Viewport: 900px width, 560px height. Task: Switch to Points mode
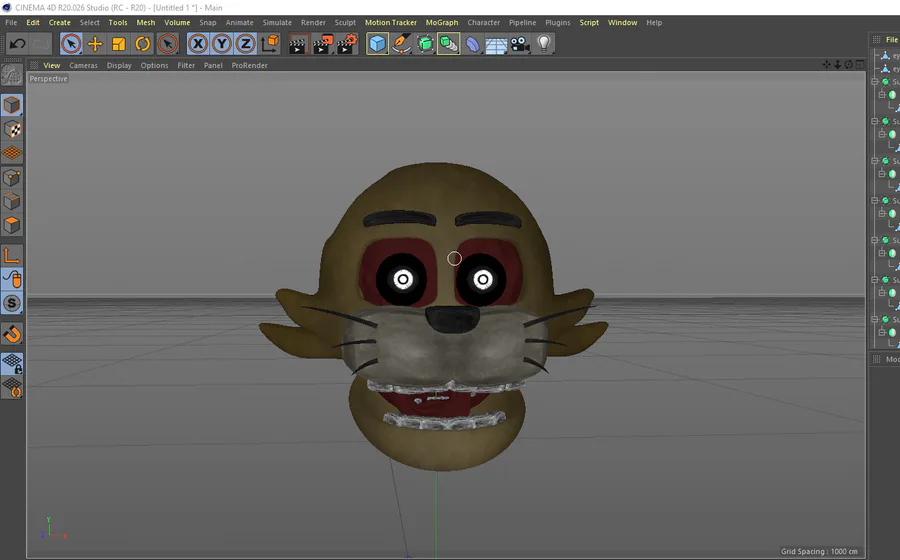coord(11,177)
